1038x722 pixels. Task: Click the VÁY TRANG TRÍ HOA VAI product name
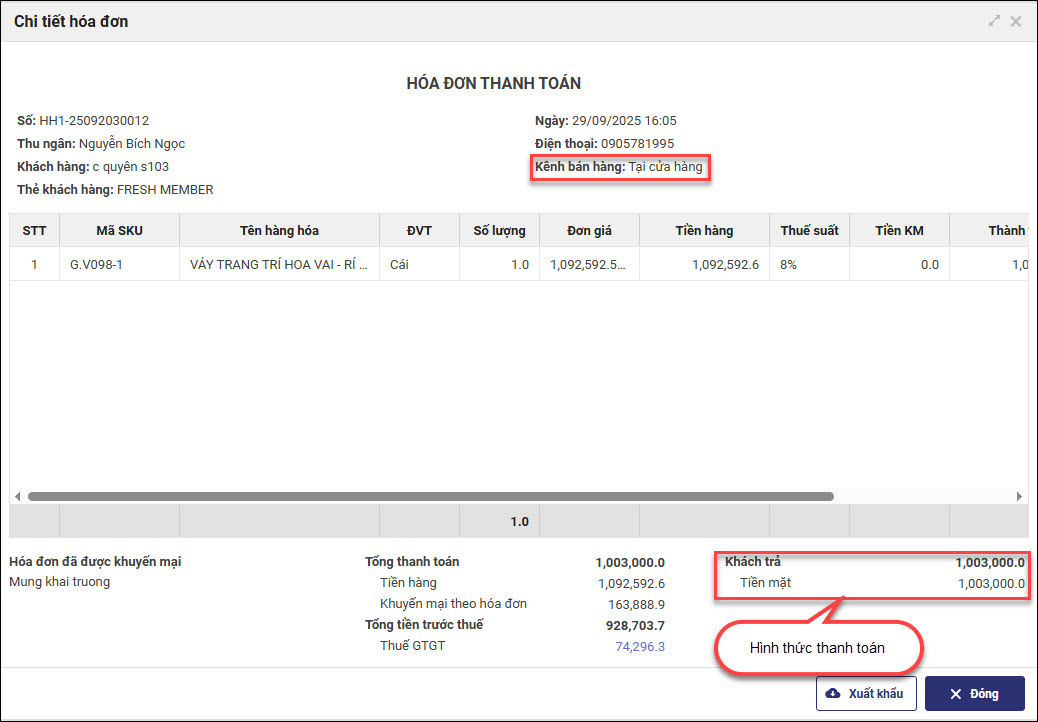click(279, 265)
